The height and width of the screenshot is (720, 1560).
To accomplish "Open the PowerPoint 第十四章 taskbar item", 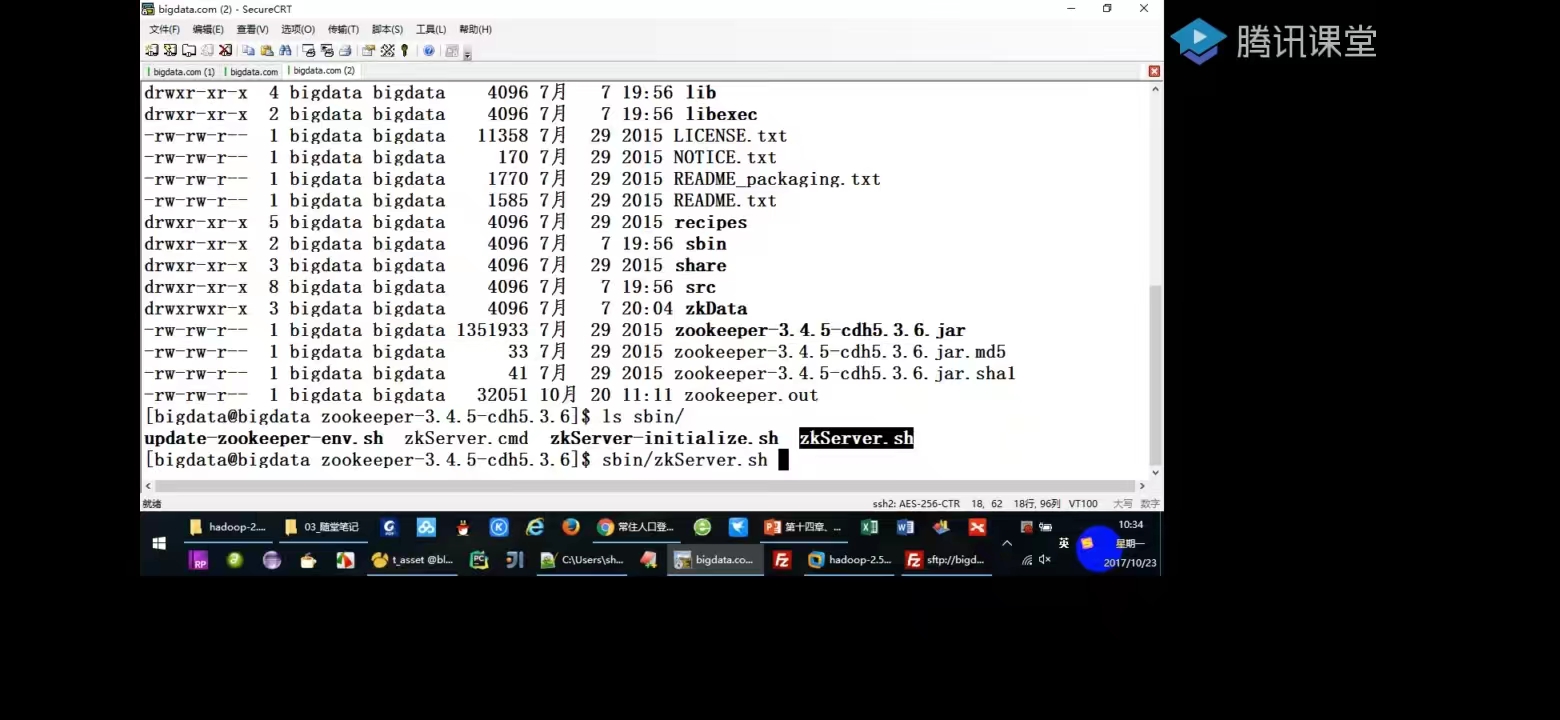I will point(803,527).
